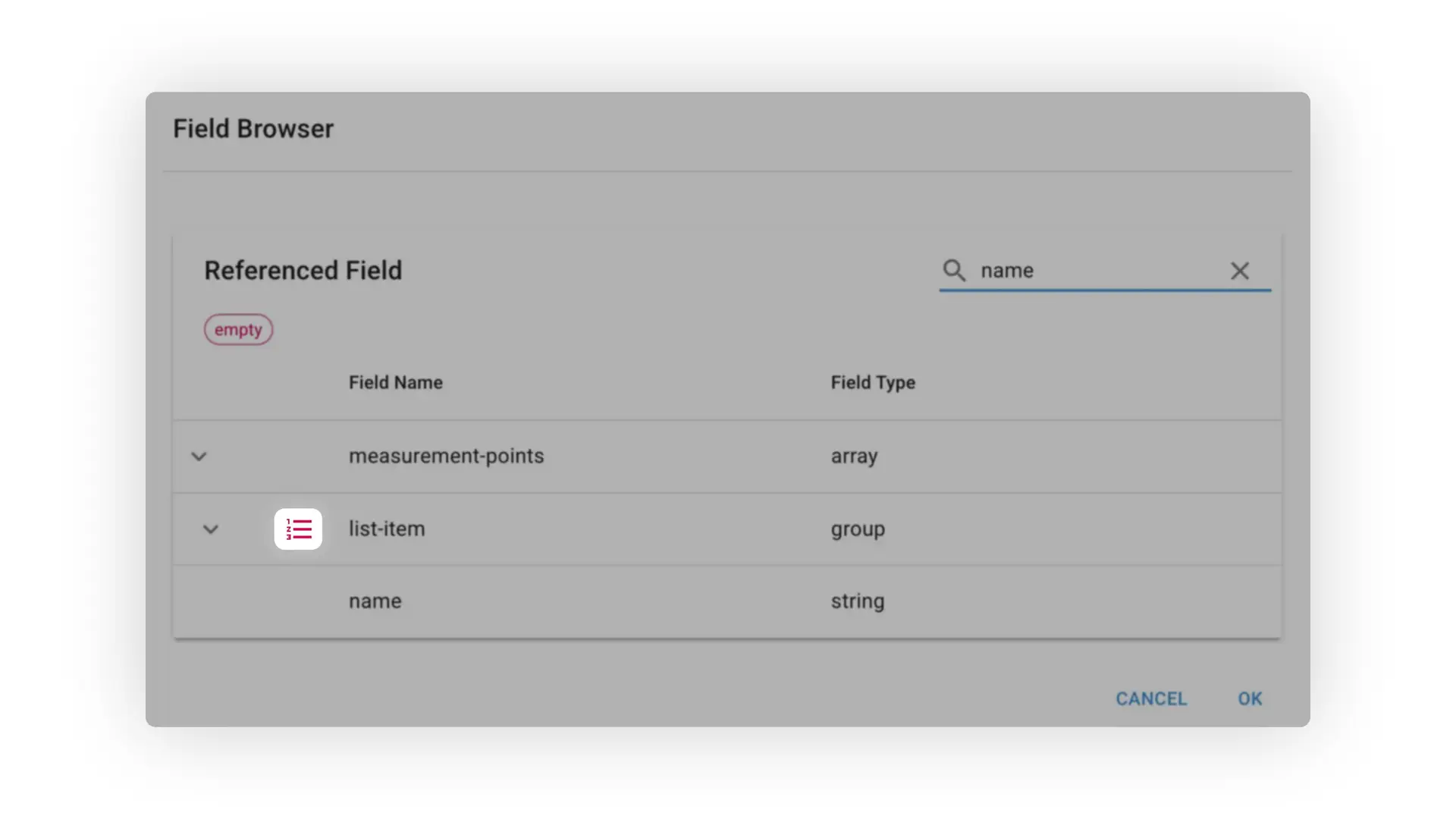This screenshot has width=1456, height=819.
Task: Click the 'group' type cell
Action: click(x=858, y=529)
